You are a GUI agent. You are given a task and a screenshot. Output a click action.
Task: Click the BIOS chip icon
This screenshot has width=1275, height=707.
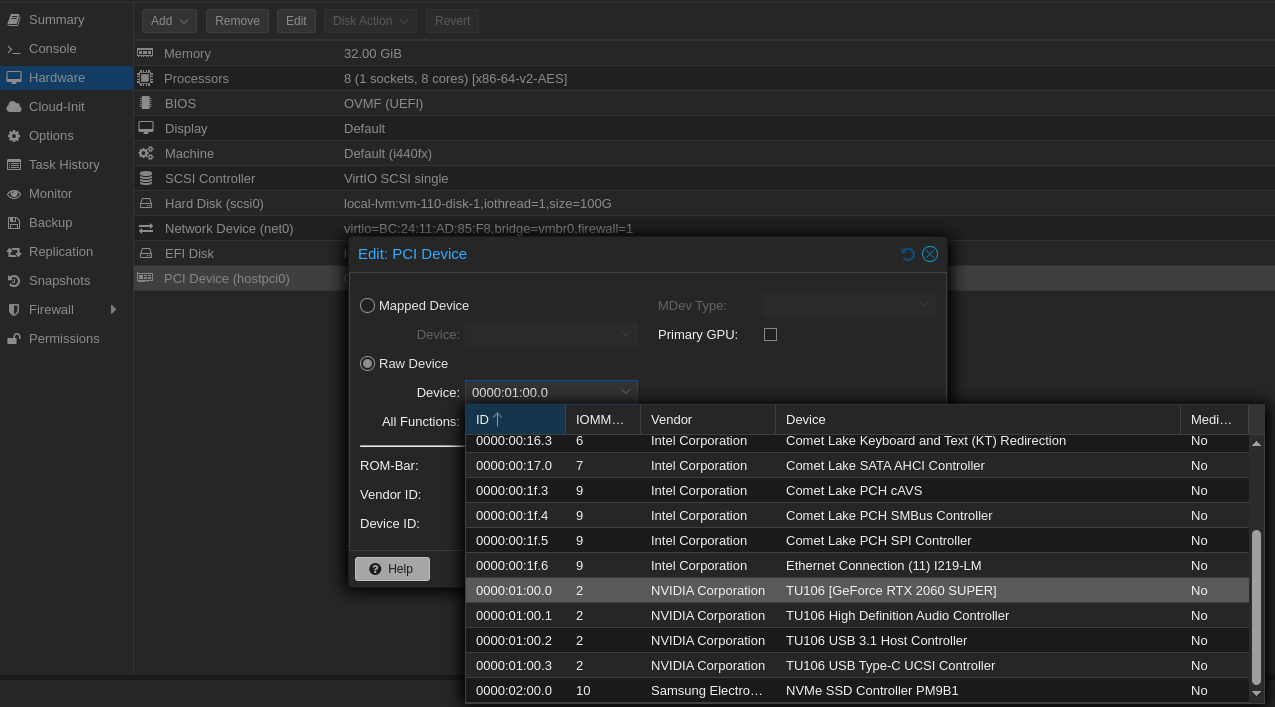[x=145, y=103]
